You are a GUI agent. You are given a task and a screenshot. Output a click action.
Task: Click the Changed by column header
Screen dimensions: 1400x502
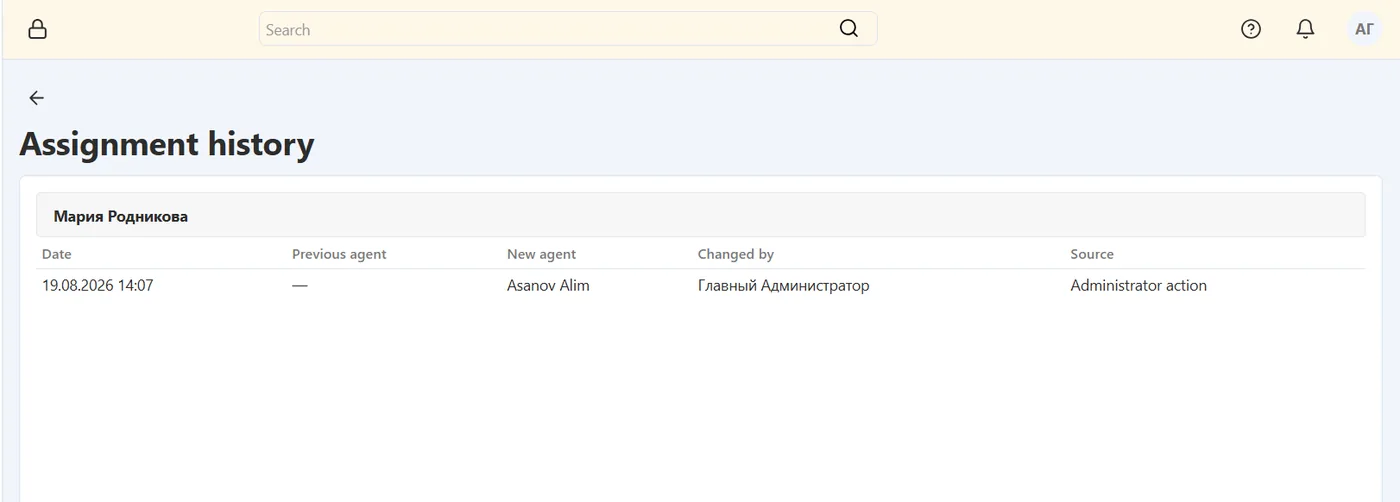736,254
